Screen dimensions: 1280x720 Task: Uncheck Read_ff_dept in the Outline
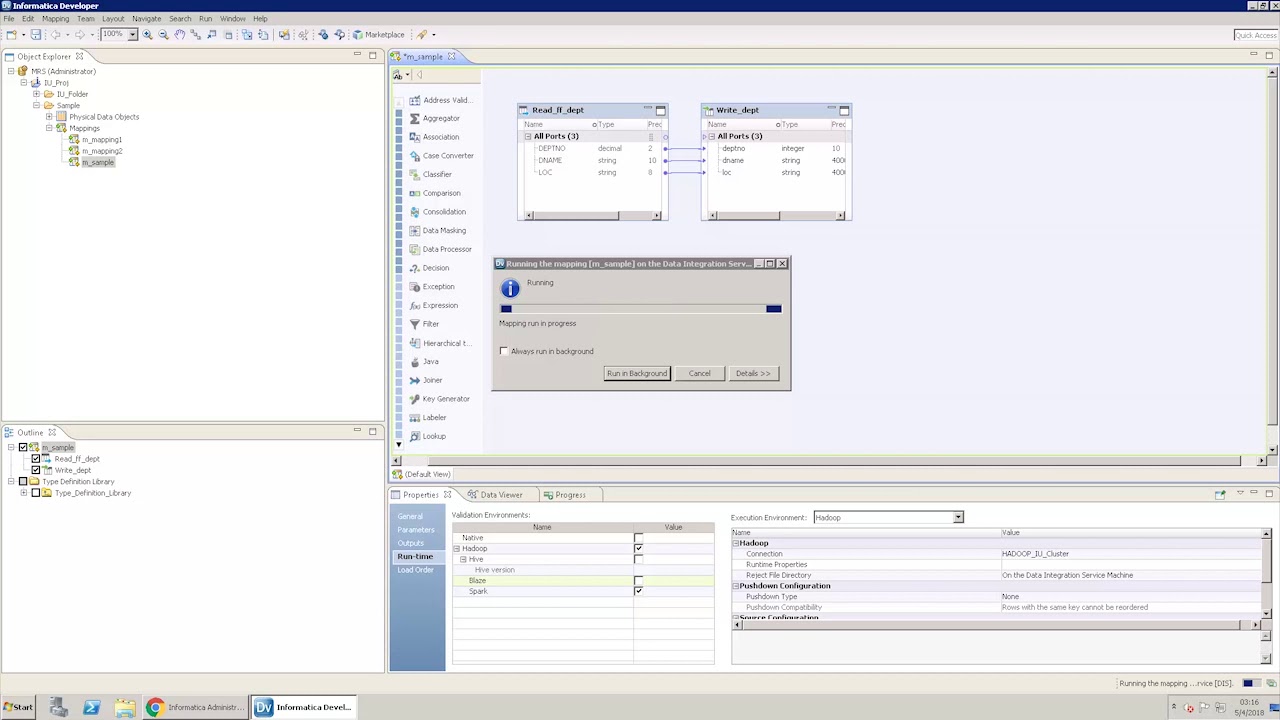point(36,459)
